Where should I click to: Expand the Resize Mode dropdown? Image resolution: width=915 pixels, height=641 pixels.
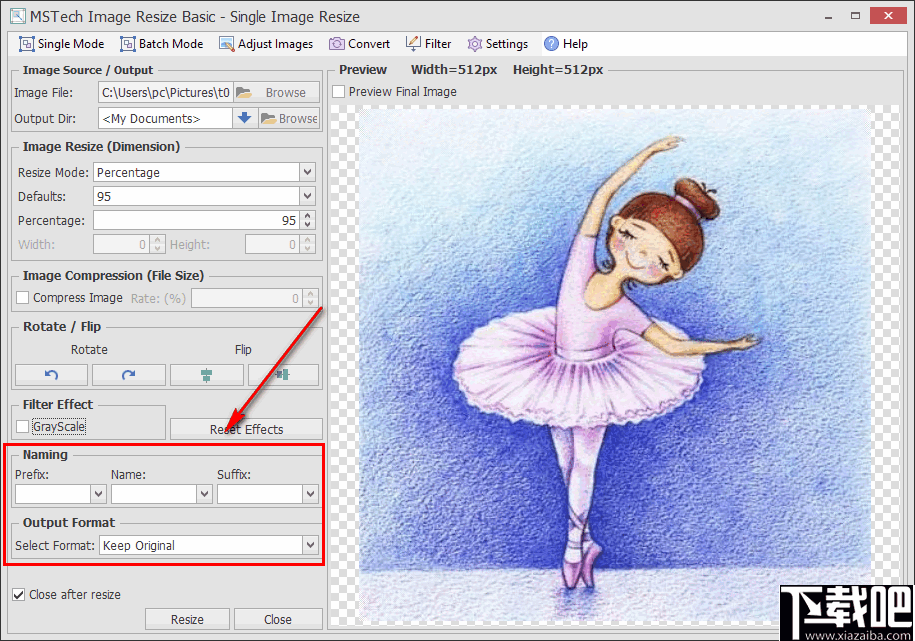click(x=307, y=172)
